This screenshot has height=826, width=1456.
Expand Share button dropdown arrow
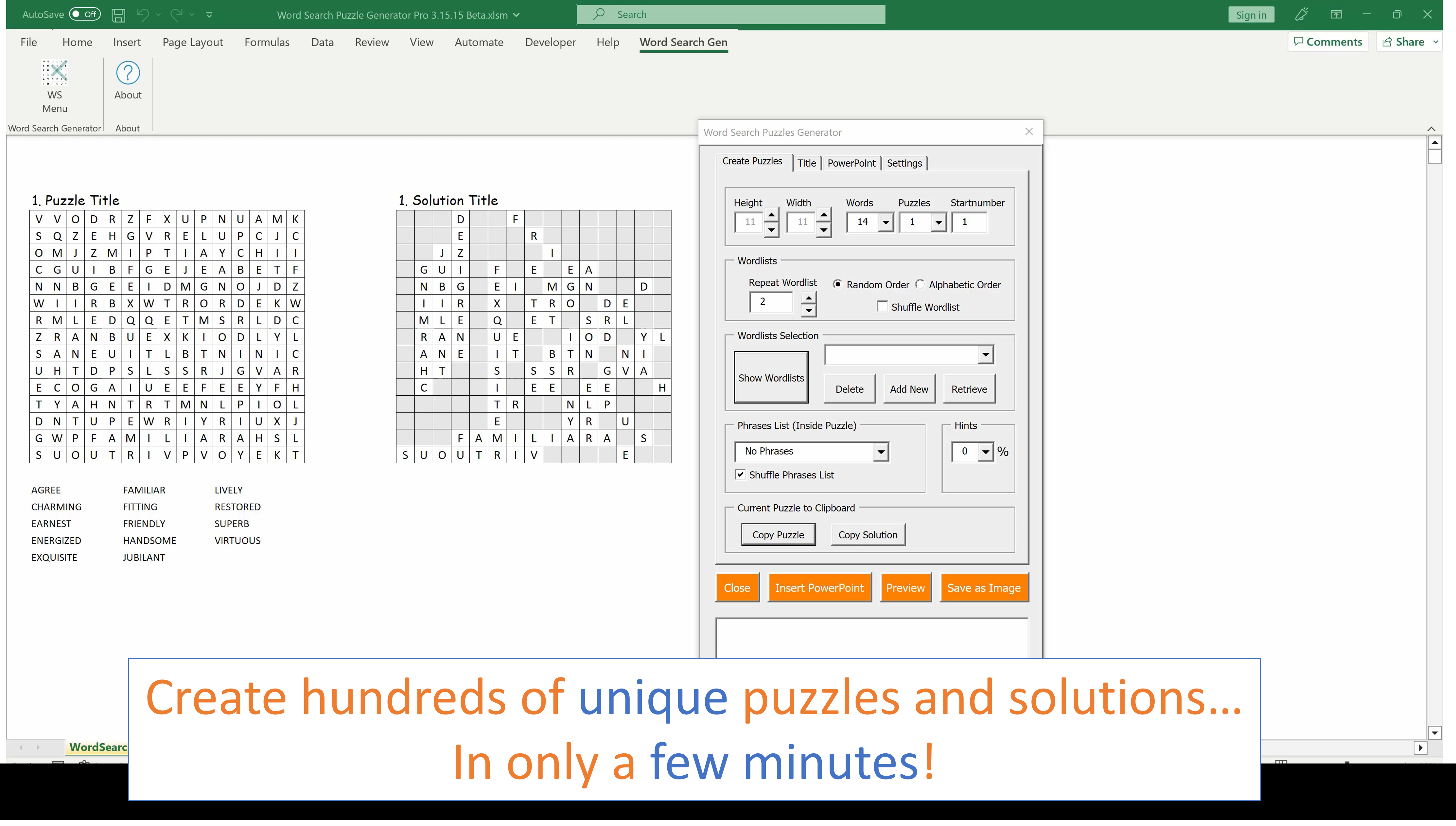pos(1435,42)
